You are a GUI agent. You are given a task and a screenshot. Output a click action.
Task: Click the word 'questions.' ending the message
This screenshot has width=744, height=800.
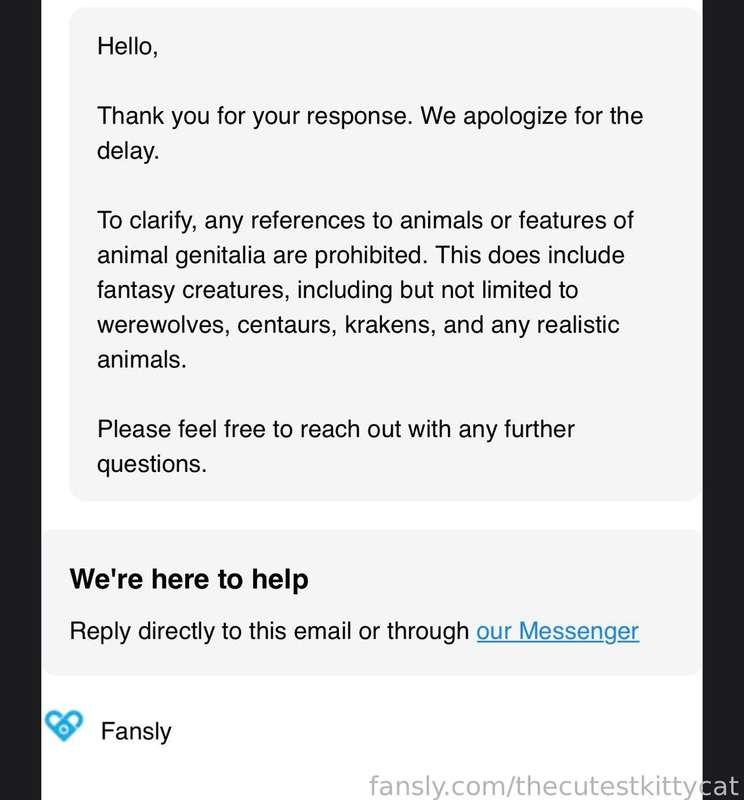coord(151,465)
